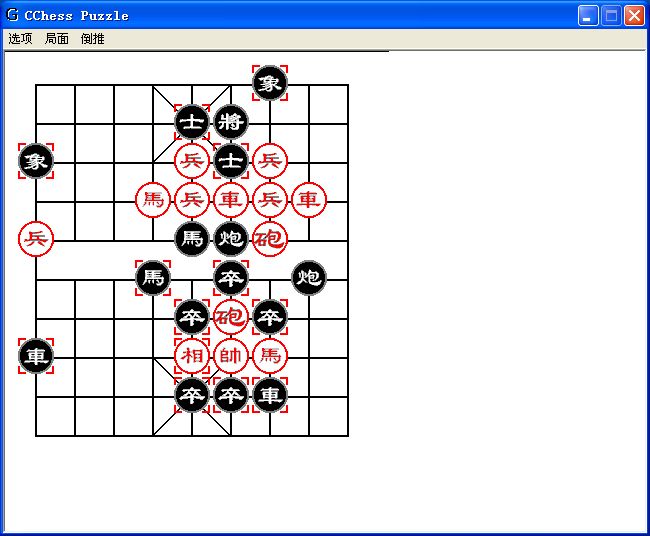Click the leftmost red horse 馬

tap(153, 199)
